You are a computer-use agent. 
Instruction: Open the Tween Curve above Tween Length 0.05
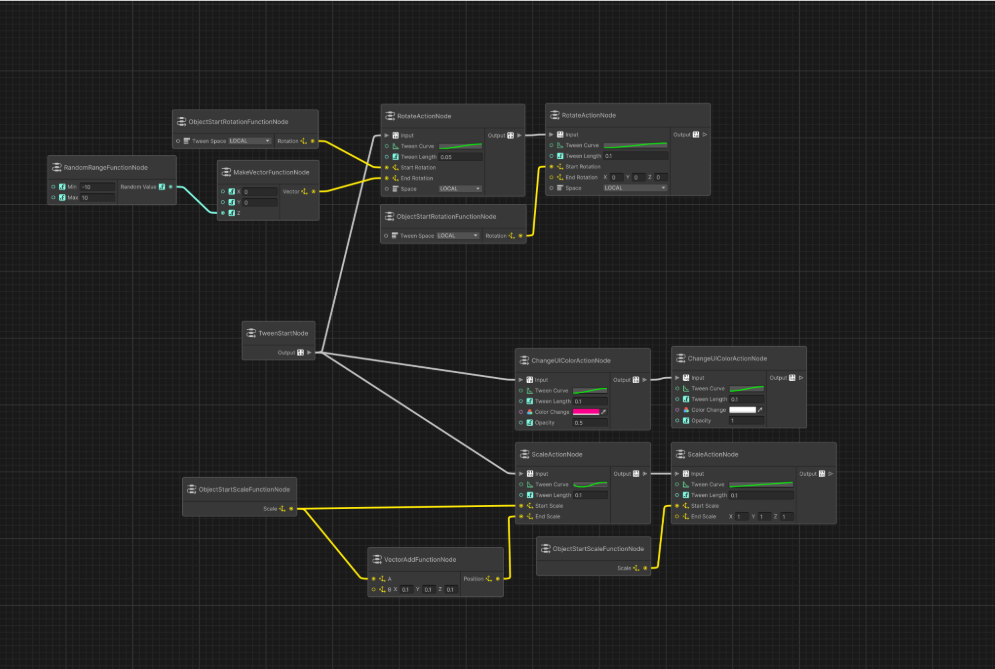coord(461,146)
